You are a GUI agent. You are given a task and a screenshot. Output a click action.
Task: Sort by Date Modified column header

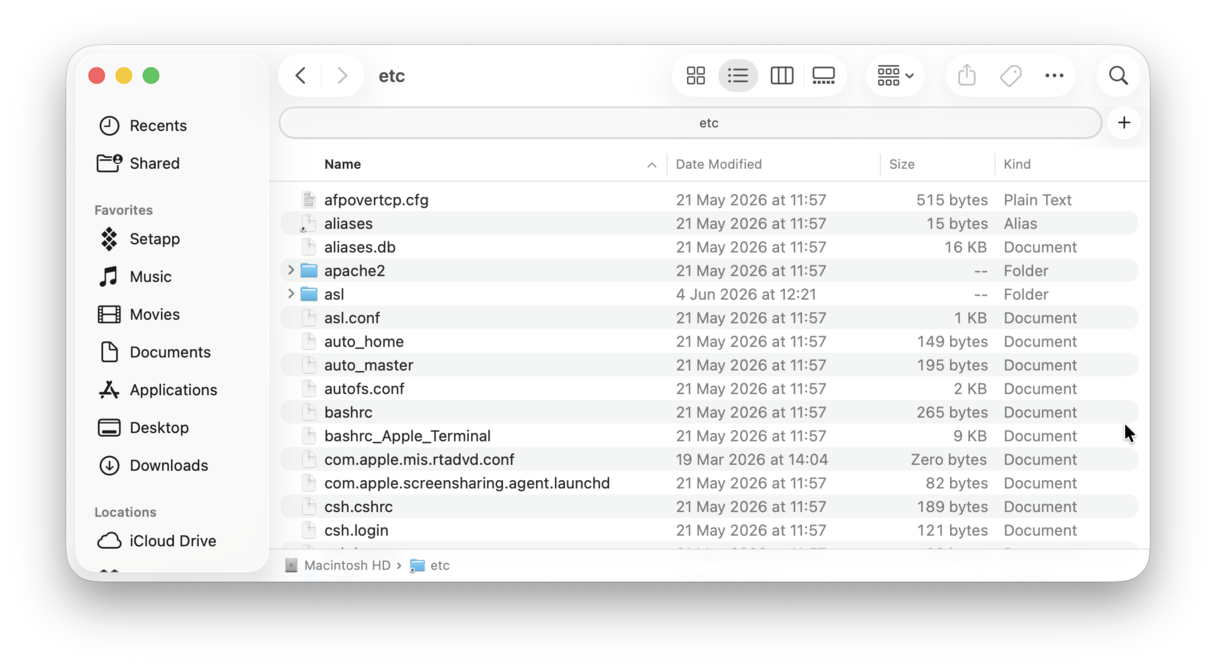(x=718, y=164)
